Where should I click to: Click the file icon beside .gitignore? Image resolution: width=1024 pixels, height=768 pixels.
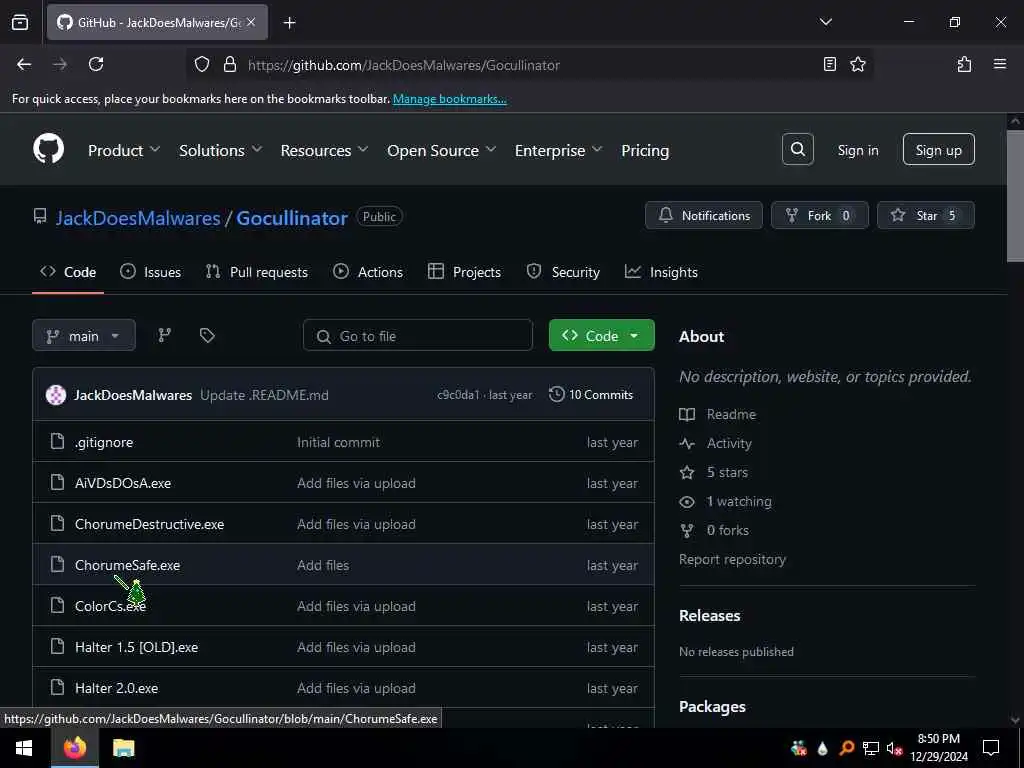(57, 441)
